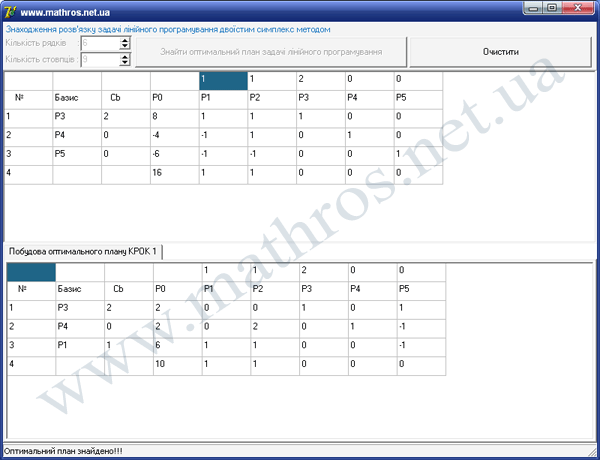The image size is (600, 460).
Task: Click window resize grip in status bar
Action: [x=592, y=452]
